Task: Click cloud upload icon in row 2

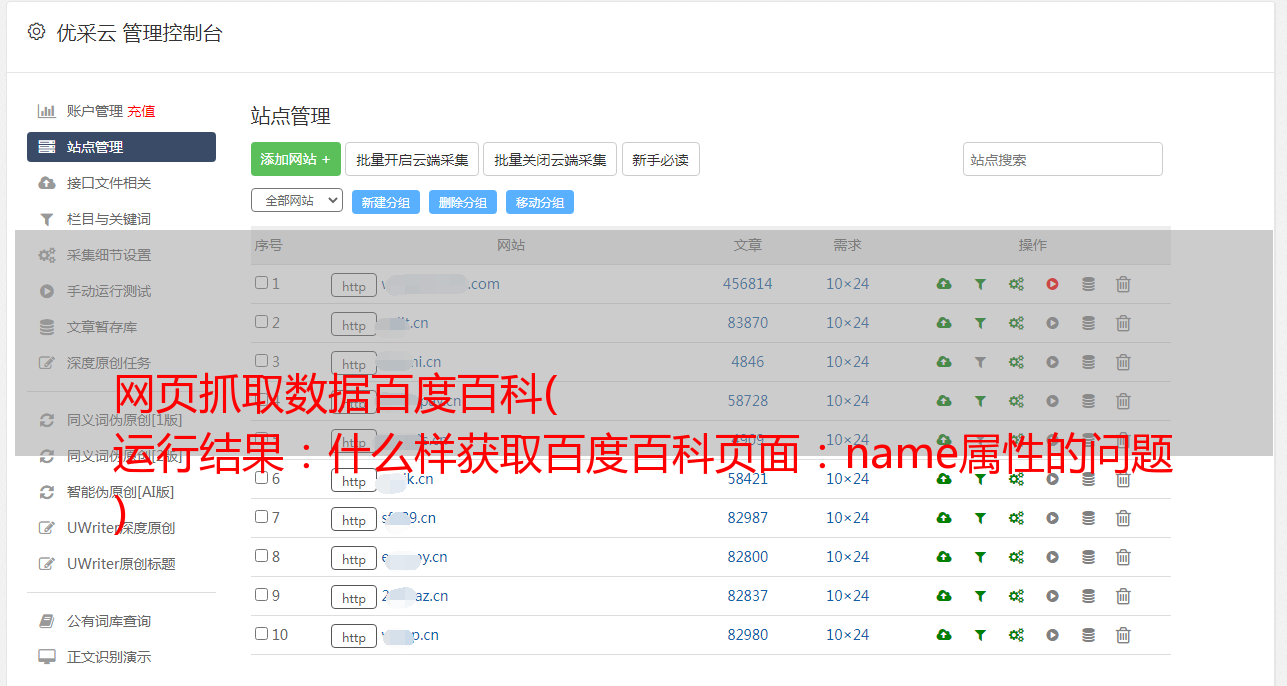Action: pyautogui.click(x=943, y=323)
